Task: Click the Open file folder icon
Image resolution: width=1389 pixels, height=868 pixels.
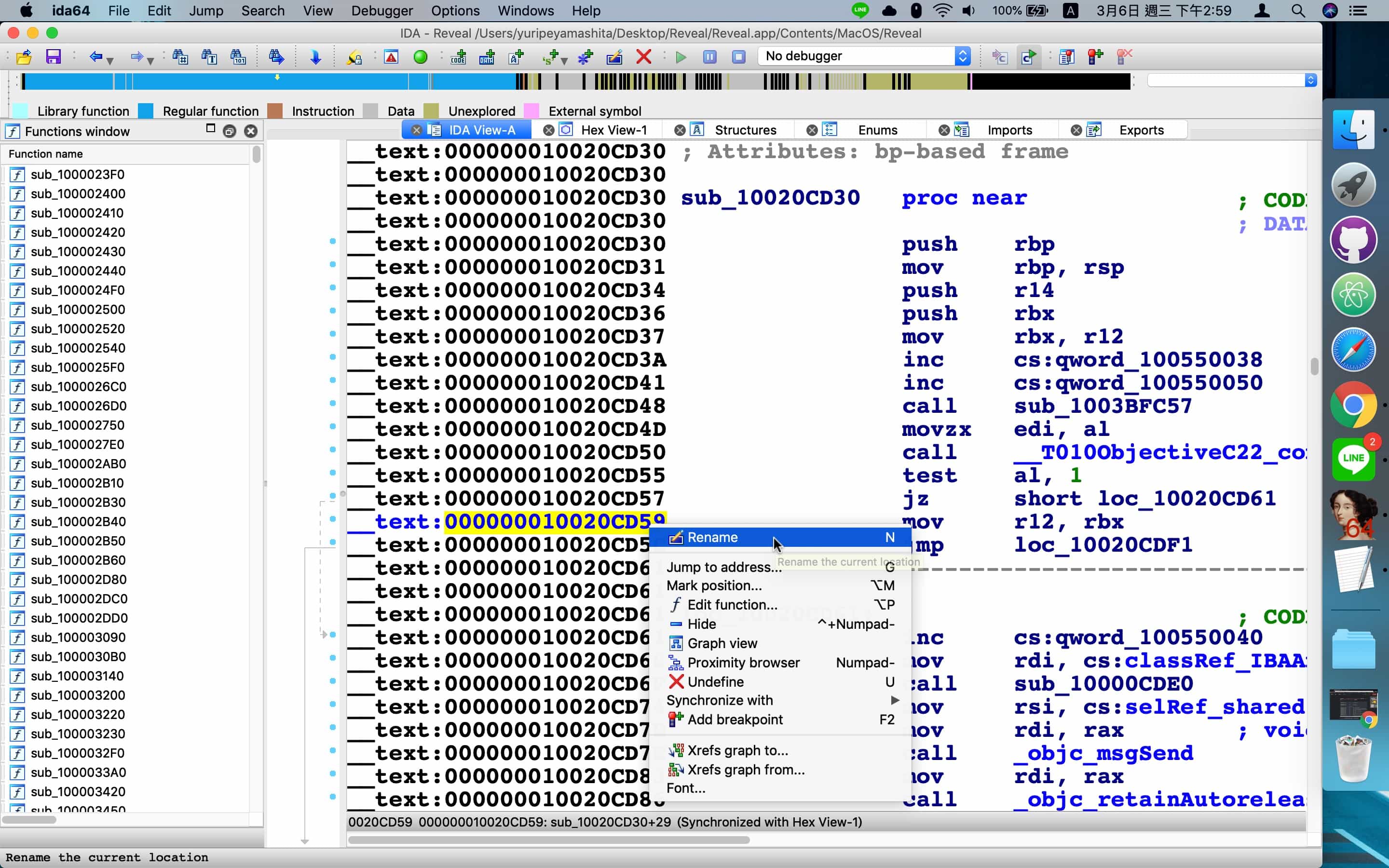Action: coord(24,56)
